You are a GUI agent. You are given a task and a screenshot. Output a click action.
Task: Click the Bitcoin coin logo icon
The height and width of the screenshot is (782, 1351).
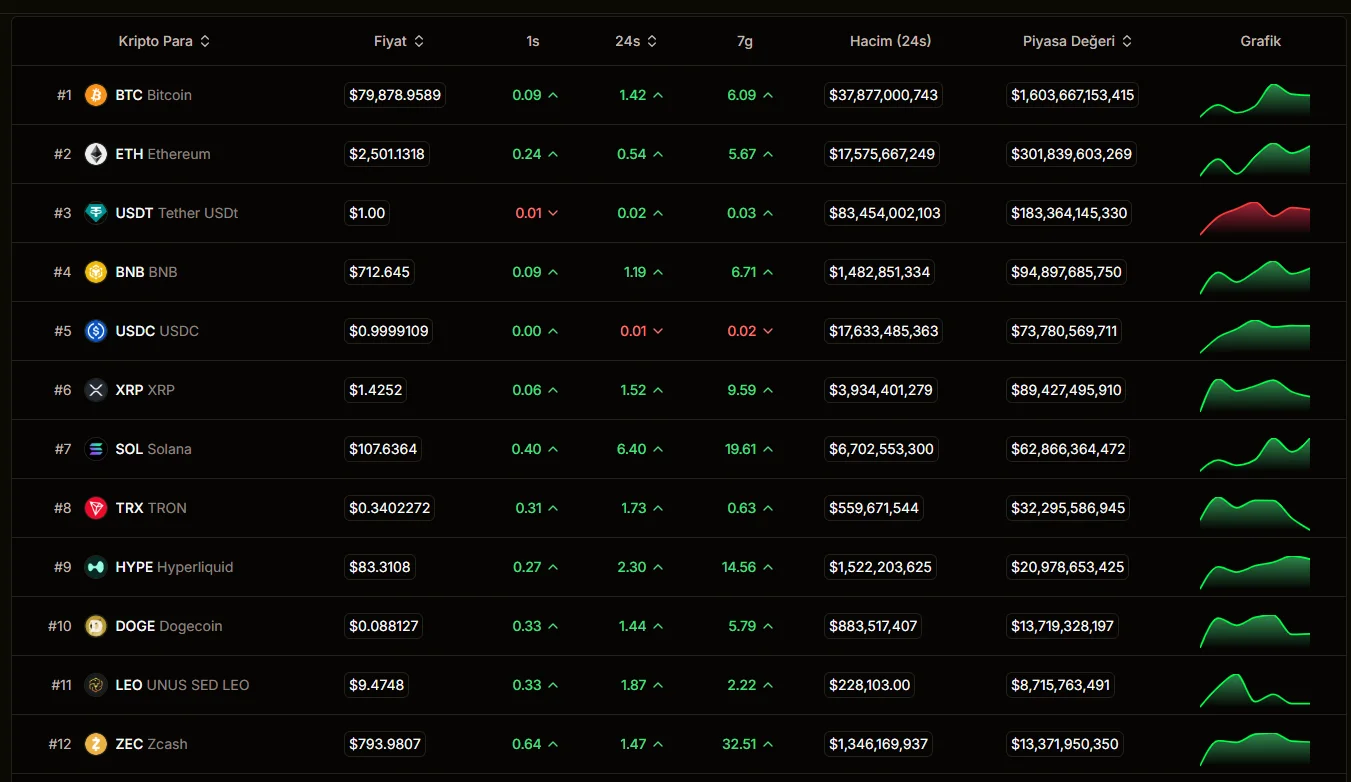pyautogui.click(x=96, y=95)
